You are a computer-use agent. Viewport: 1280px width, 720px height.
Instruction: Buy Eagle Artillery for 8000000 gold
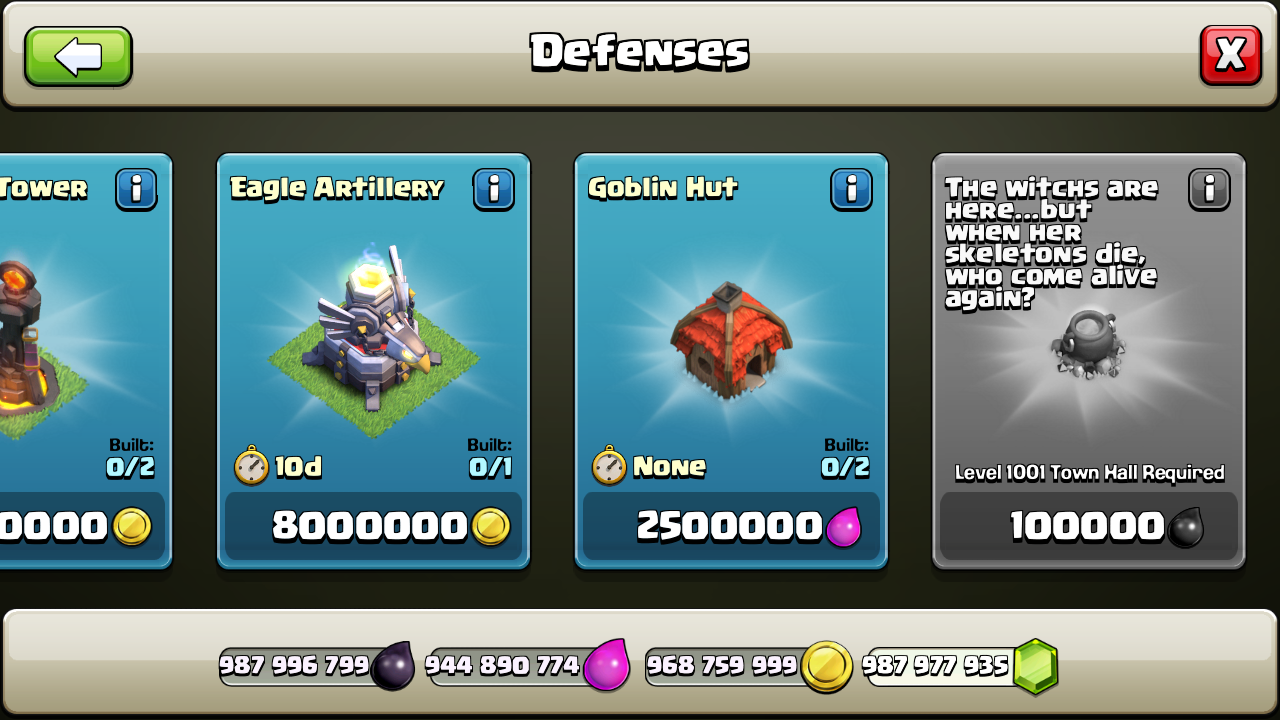coord(373,526)
